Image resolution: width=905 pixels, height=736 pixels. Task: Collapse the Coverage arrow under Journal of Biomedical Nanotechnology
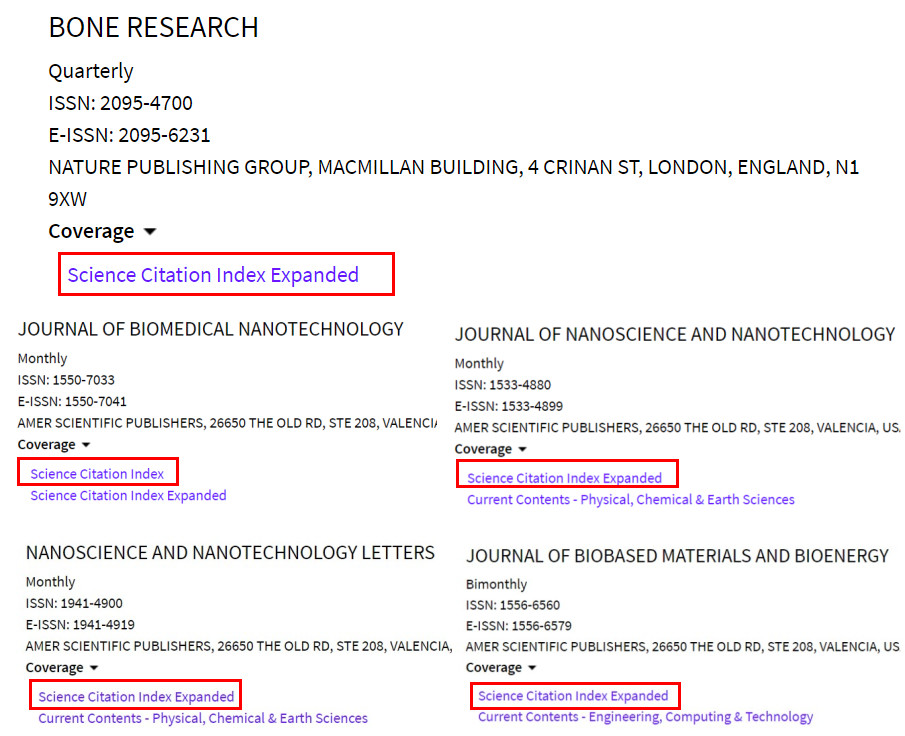pyautogui.click(x=86, y=445)
